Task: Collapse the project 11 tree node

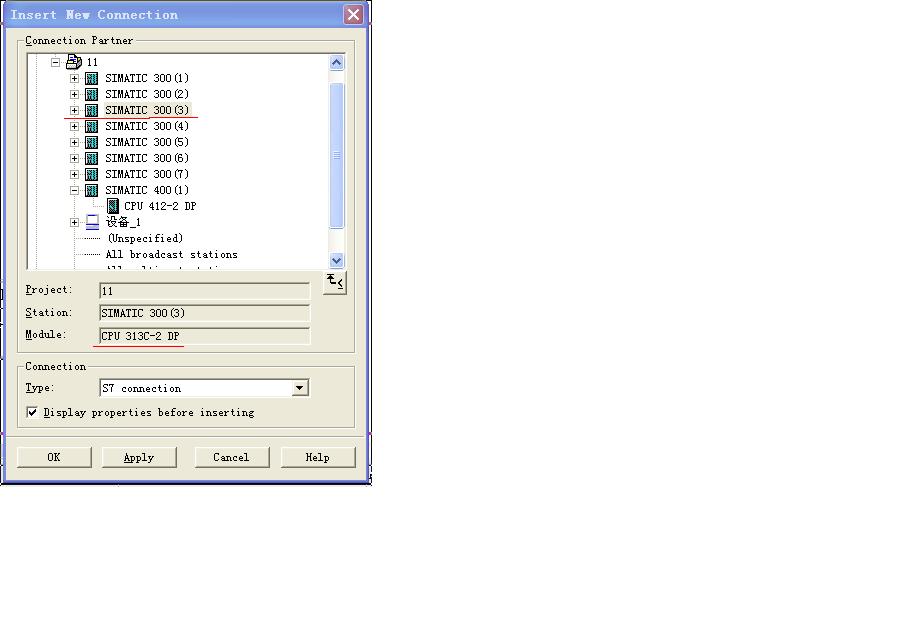Action: tap(56, 62)
